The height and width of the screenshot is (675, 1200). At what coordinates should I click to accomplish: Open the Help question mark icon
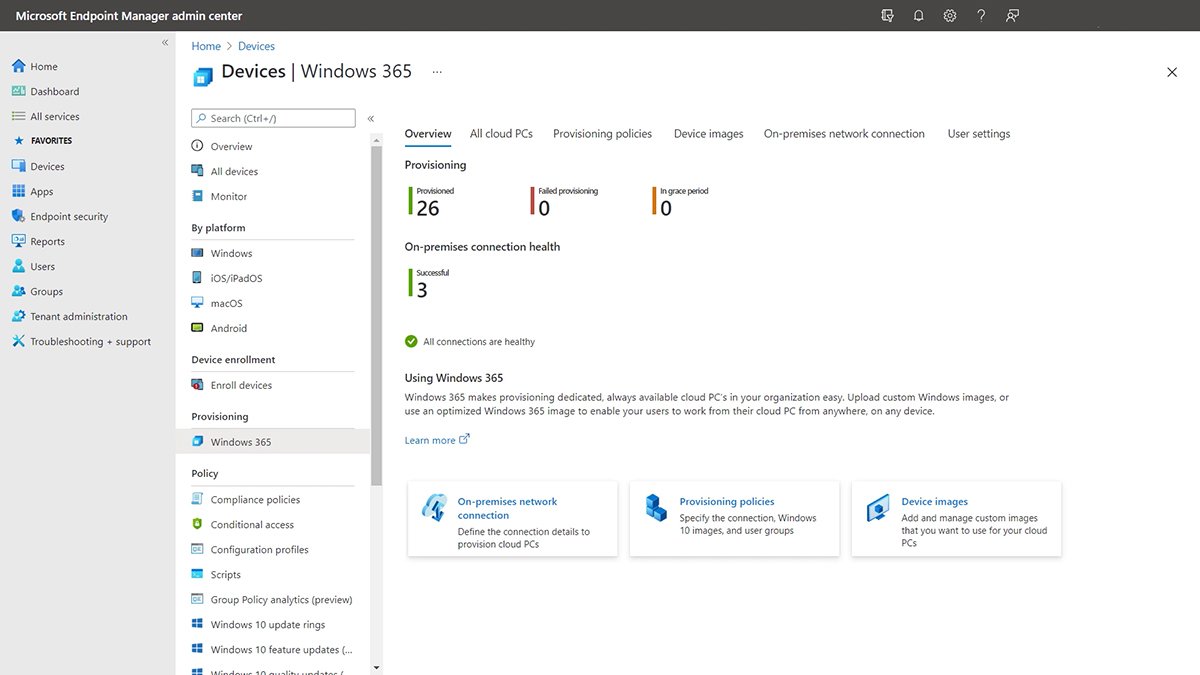coord(980,15)
